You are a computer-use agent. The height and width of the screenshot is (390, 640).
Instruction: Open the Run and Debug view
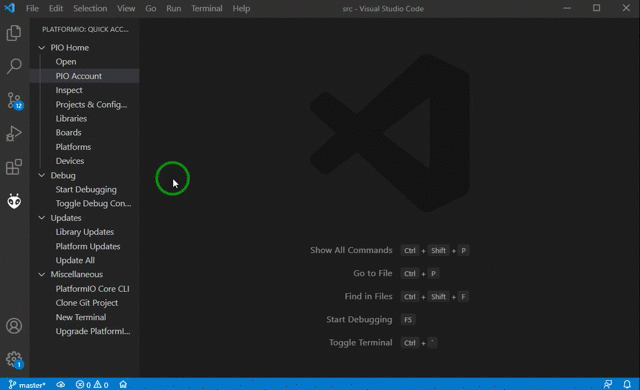point(14,133)
